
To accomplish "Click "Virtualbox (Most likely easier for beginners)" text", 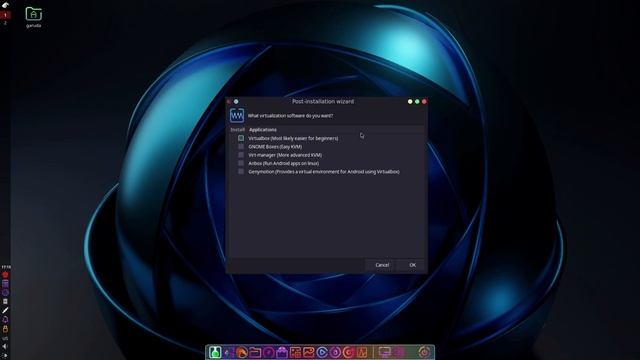I will click(293, 138).
